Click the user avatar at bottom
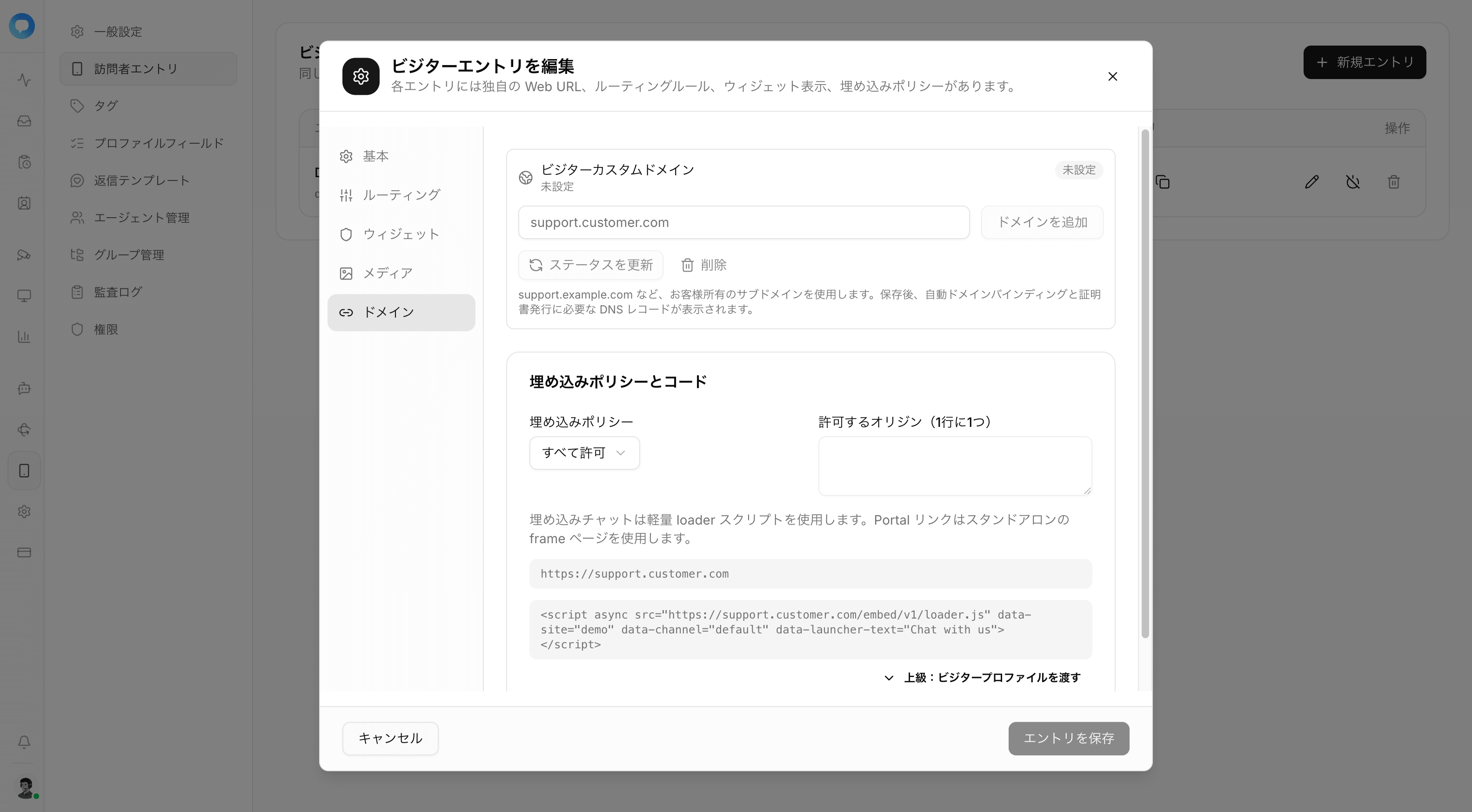The height and width of the screenshot is (812, 1472). (26, 788)
